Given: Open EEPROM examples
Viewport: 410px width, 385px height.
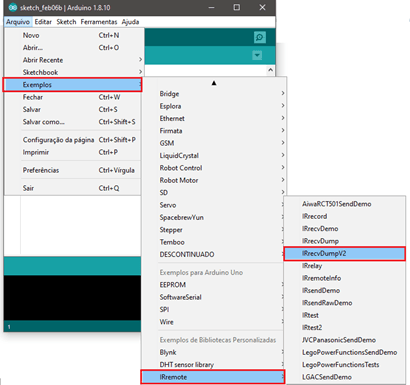Looking at the screenshot, I should click(x=213, y=285).
